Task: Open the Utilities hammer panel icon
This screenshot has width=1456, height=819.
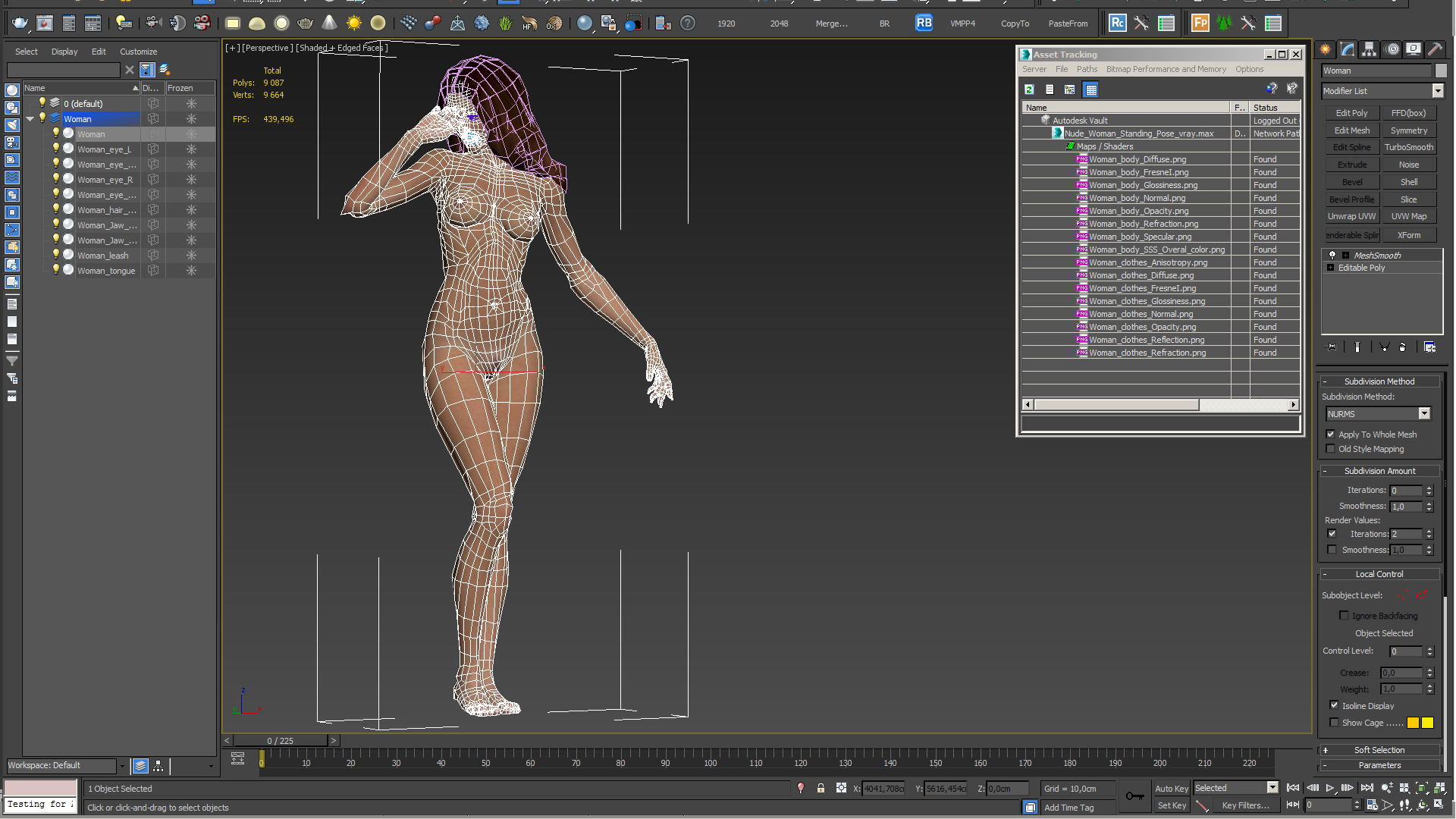Action: (1436, 49)
